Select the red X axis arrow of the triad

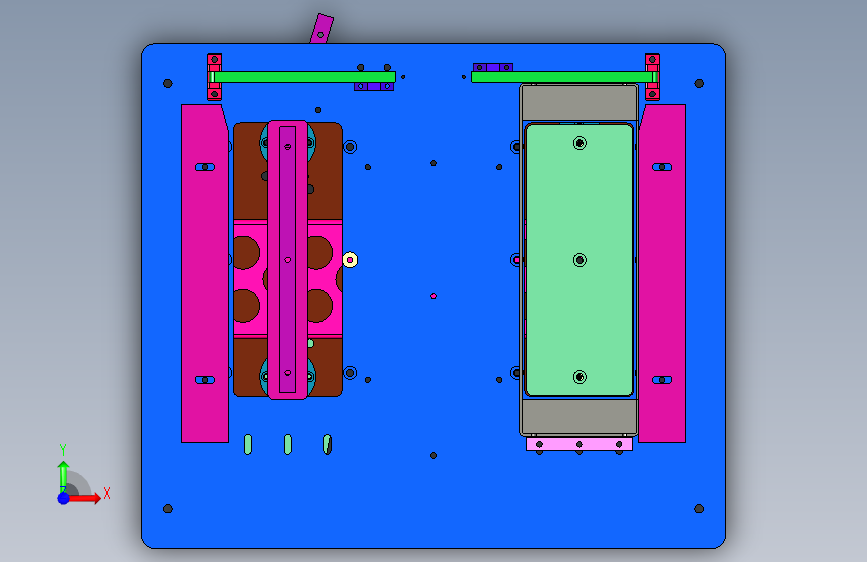pyautogui.click(x=84, y=498)
